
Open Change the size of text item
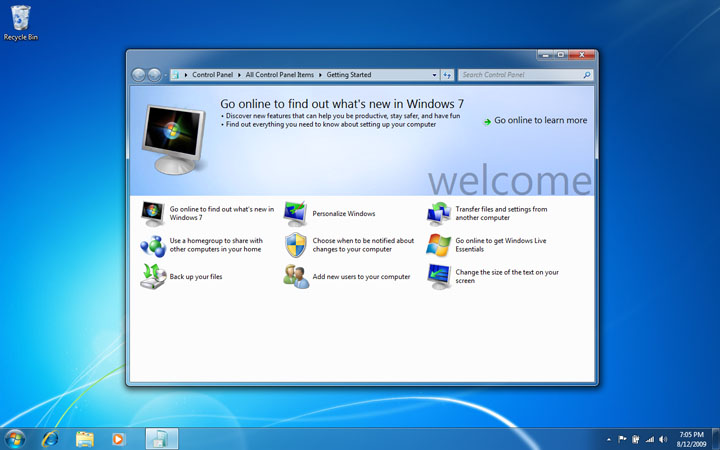pos(506,276)
